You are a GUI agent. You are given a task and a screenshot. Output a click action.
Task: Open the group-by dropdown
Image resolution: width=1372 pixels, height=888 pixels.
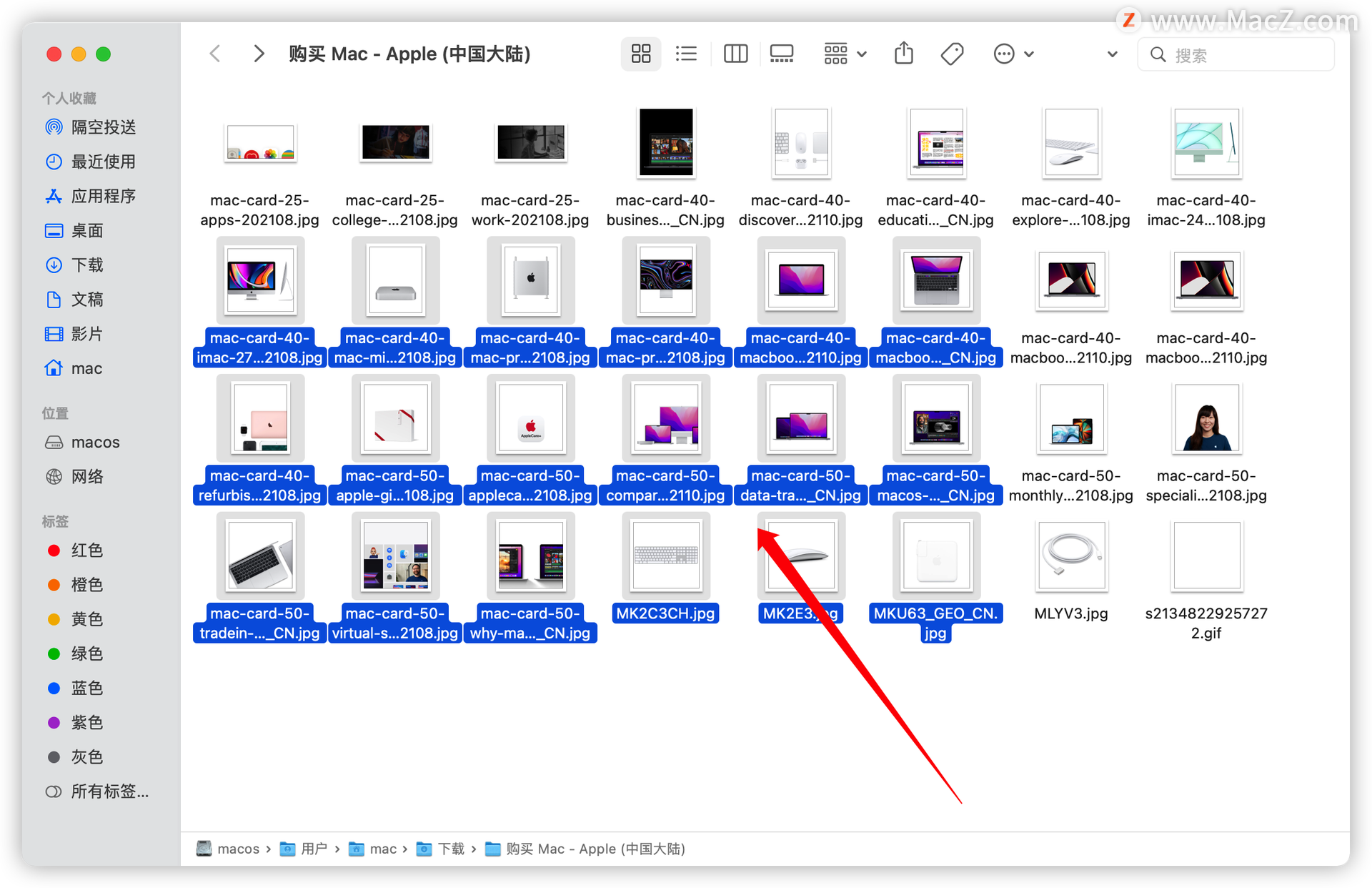(845, 54)
